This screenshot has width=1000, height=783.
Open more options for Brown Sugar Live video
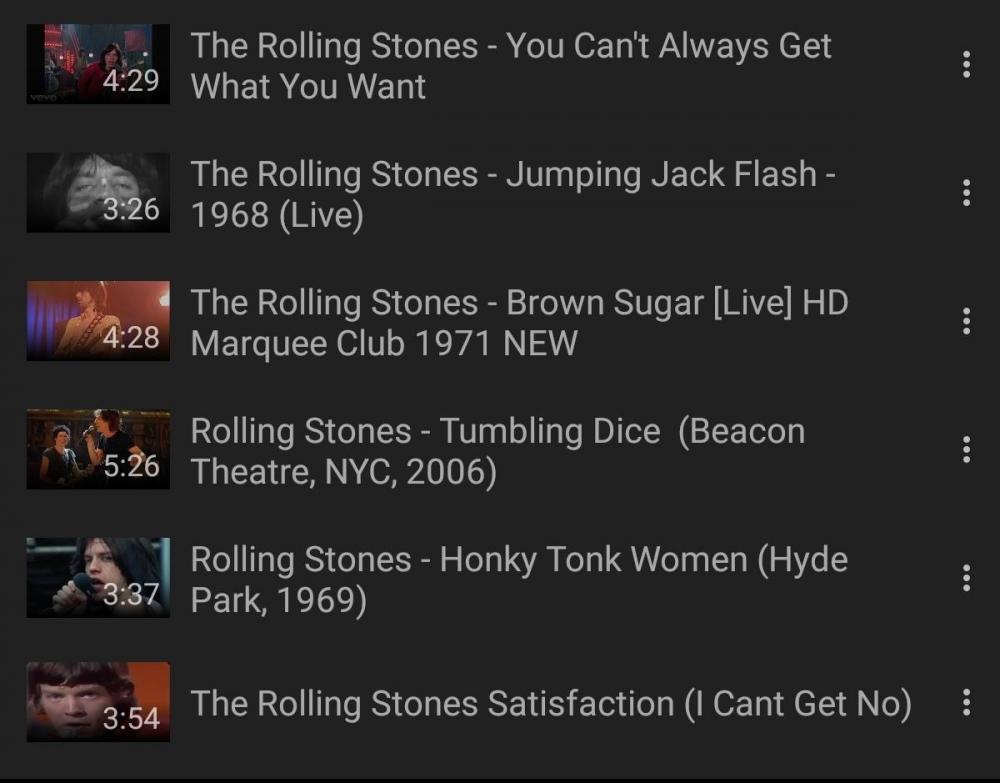click(966, 321)
